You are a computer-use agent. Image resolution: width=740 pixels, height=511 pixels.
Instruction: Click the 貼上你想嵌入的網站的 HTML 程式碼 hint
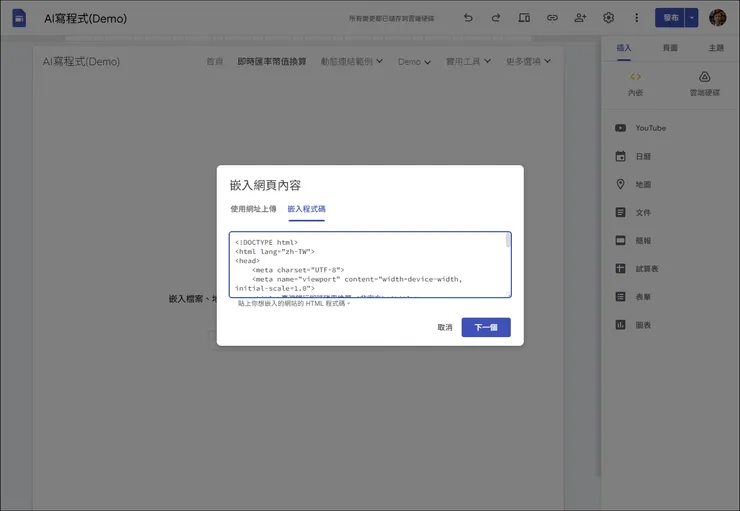tap(294, 303)
